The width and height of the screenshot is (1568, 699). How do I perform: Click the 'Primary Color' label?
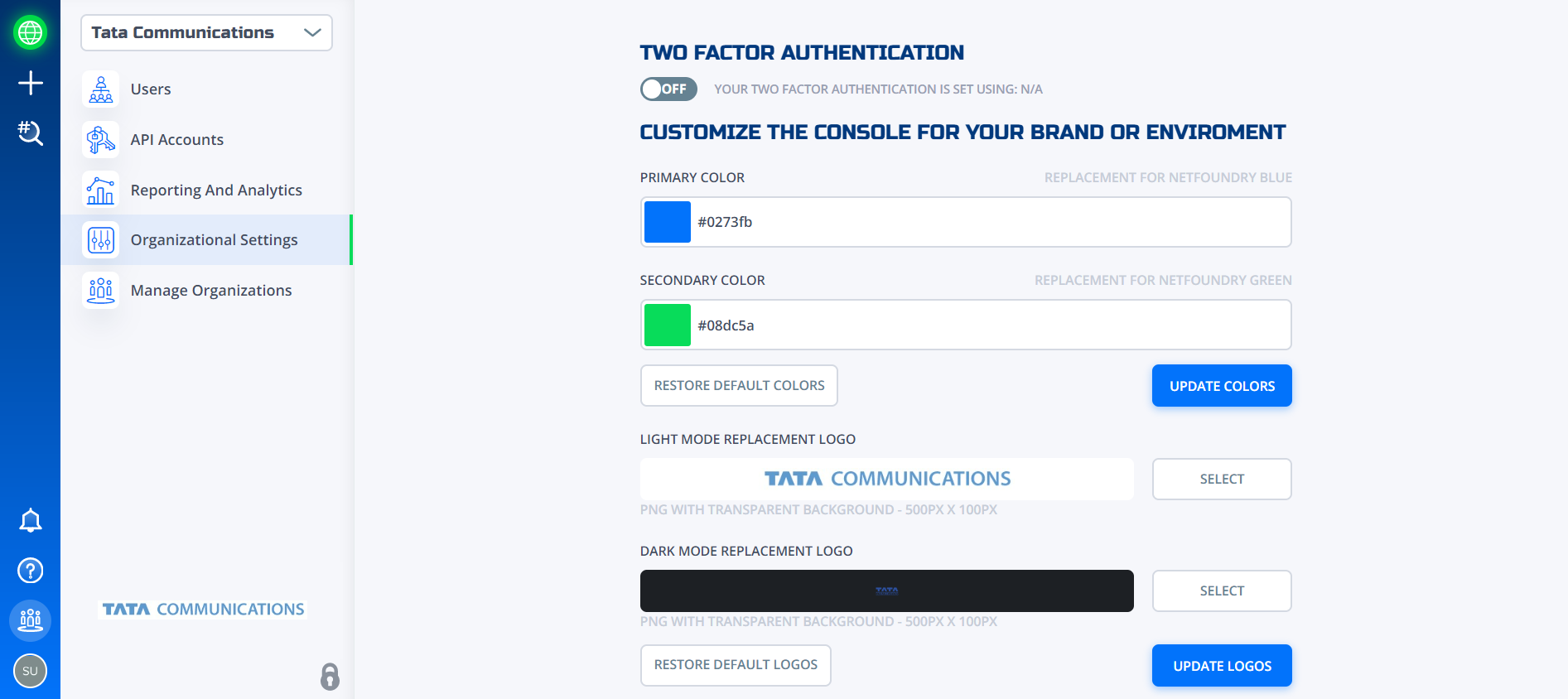(692, 177)
